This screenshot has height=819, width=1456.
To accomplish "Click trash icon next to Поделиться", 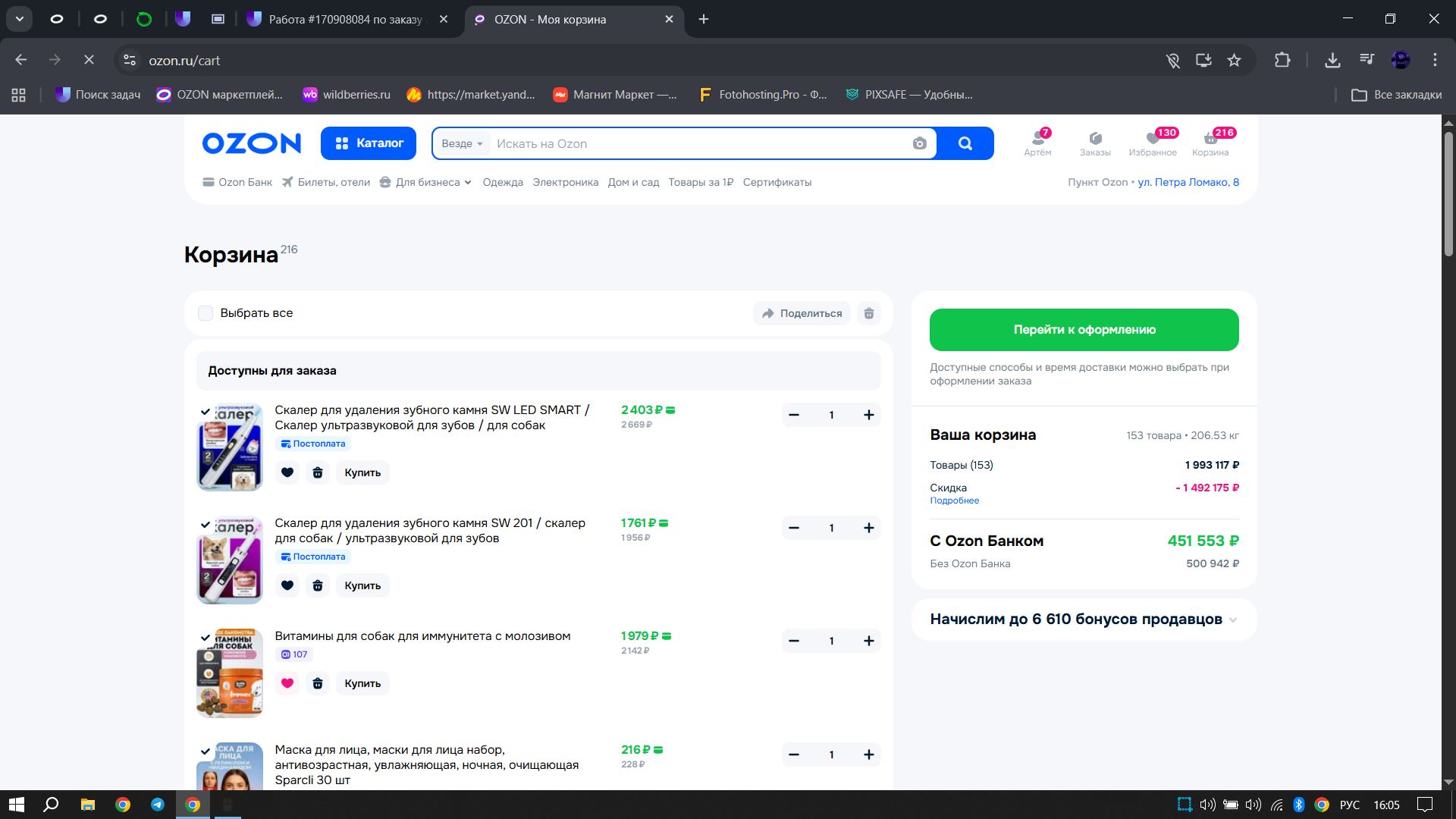I will (x=869, y=313).
